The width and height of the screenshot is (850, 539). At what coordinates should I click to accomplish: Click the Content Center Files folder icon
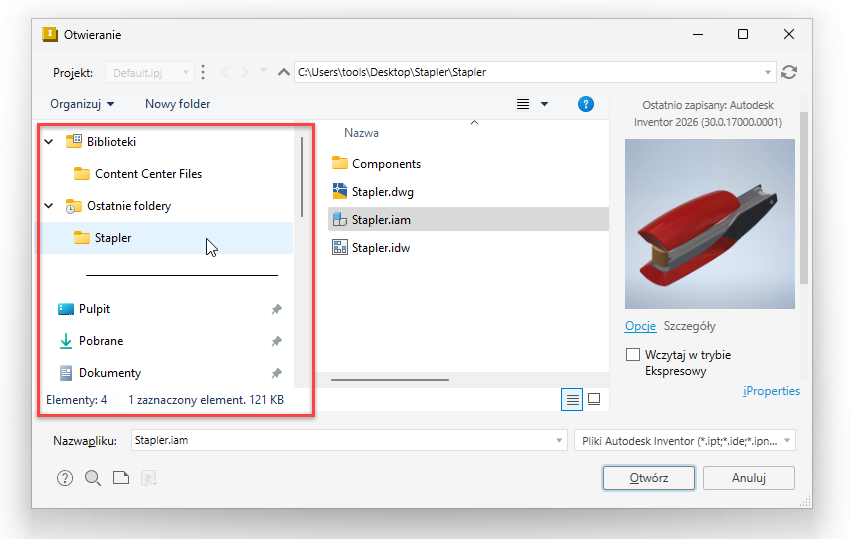[x=82, y=174]
